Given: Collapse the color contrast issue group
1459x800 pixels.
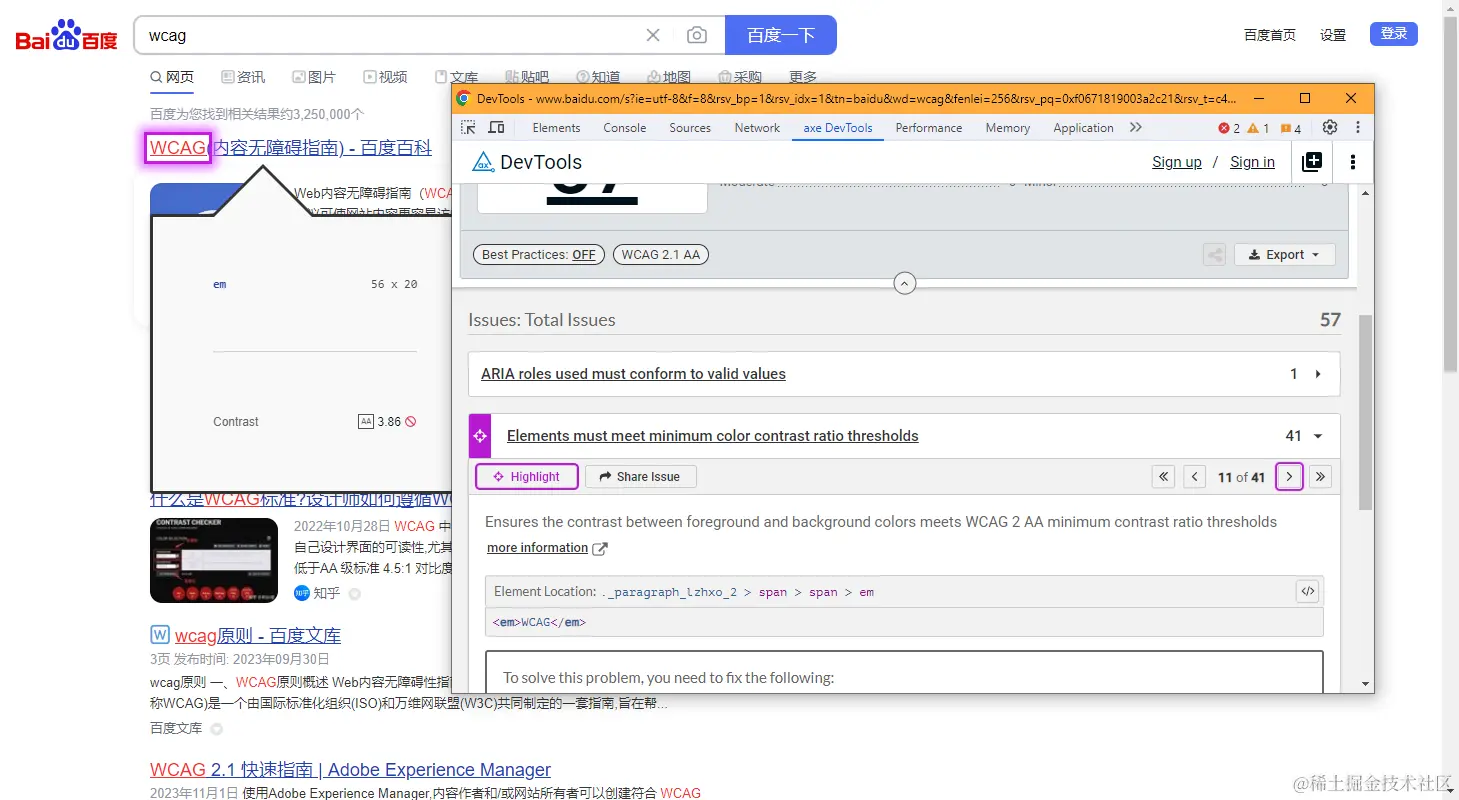Looking at the screenshot, I should click(x=1318, y=436).
